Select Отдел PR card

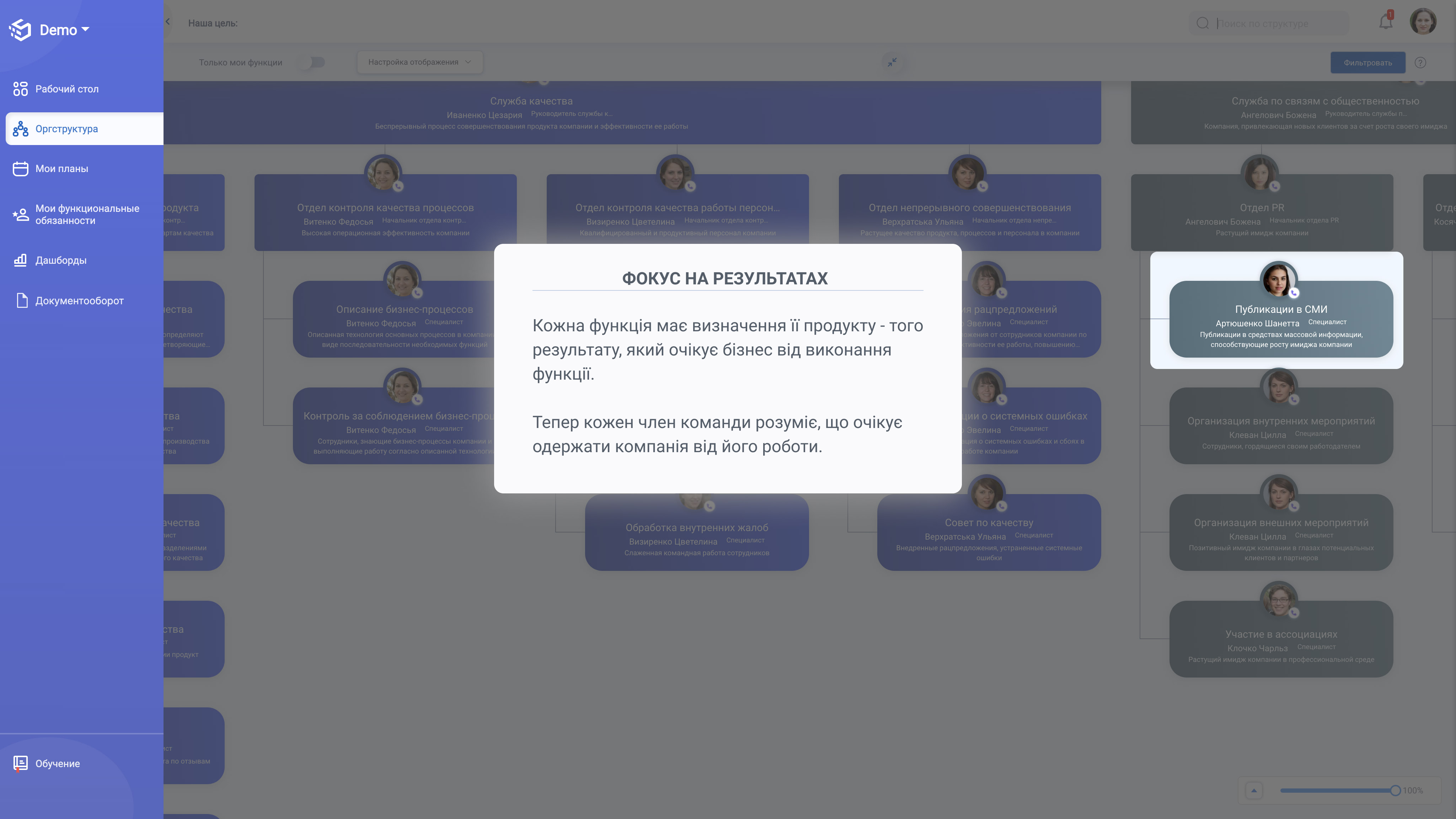1262,213
